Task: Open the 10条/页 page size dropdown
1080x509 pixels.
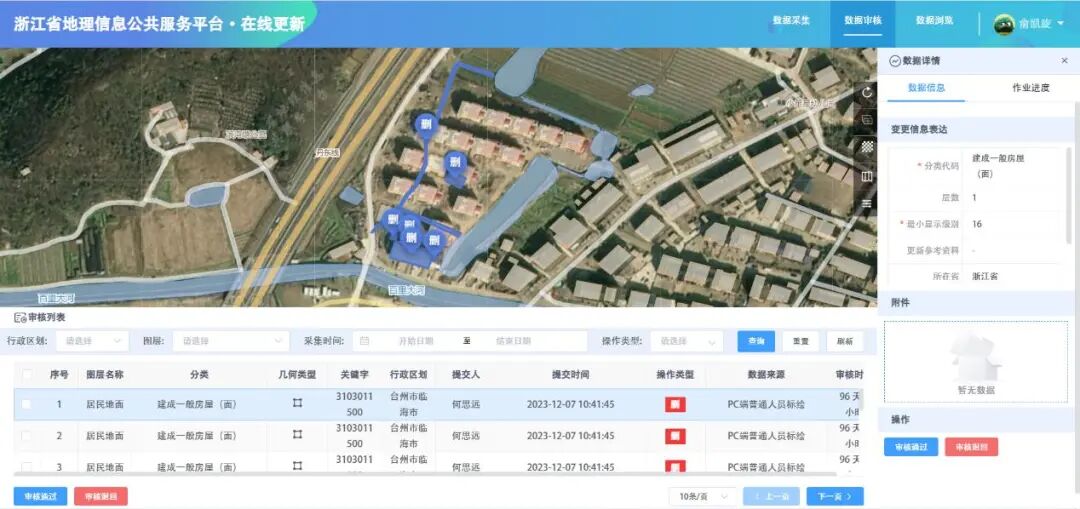Action: (x=702, y=496)
